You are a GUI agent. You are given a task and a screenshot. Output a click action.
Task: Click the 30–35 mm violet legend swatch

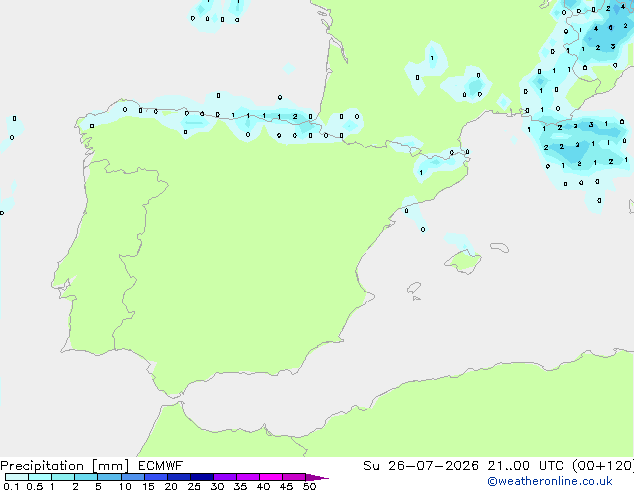coord(225,477)
